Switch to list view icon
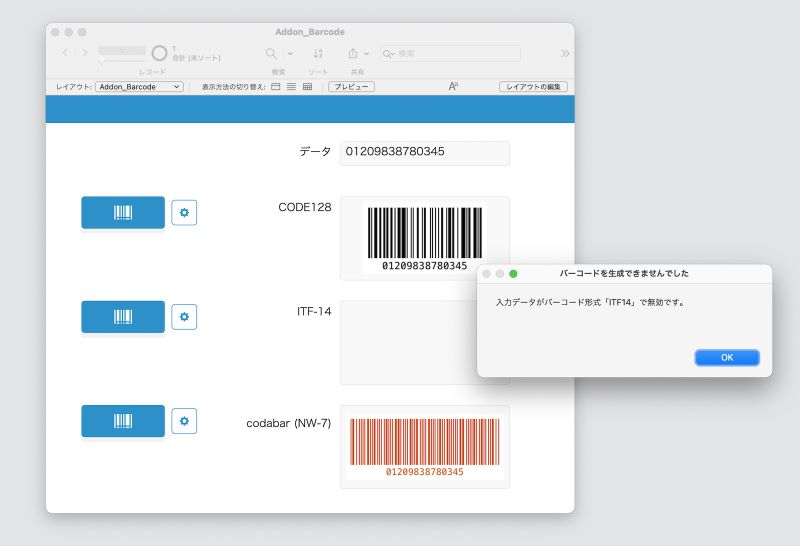The image size is (800, 546). coord(291,87)
